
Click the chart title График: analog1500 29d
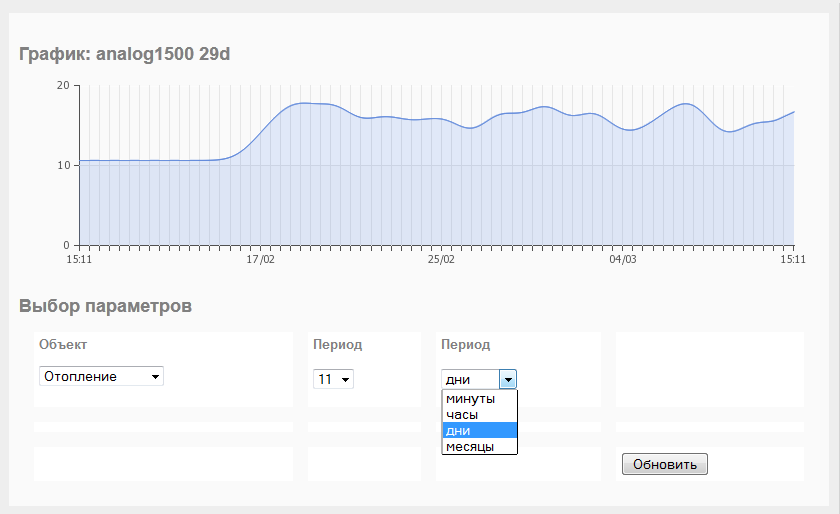[124, 54]
